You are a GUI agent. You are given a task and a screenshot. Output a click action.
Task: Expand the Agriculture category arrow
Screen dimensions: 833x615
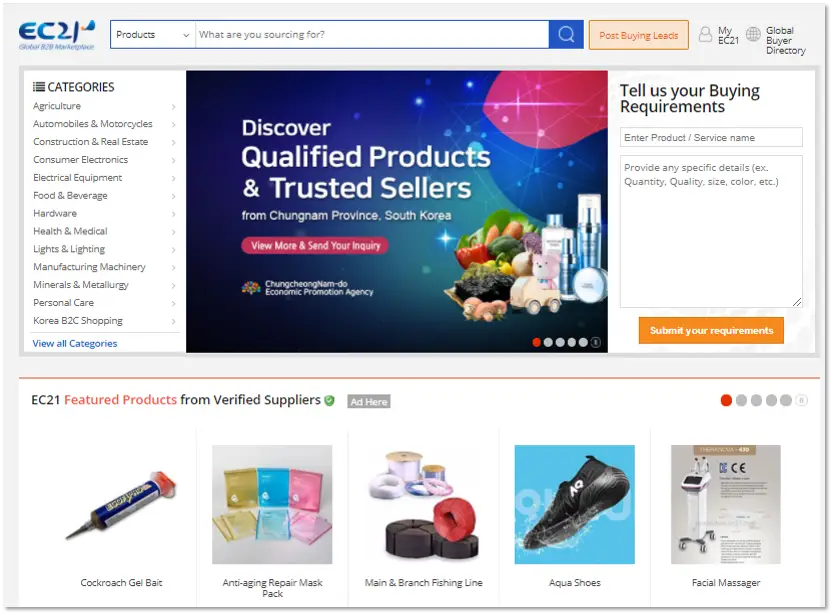174,107
